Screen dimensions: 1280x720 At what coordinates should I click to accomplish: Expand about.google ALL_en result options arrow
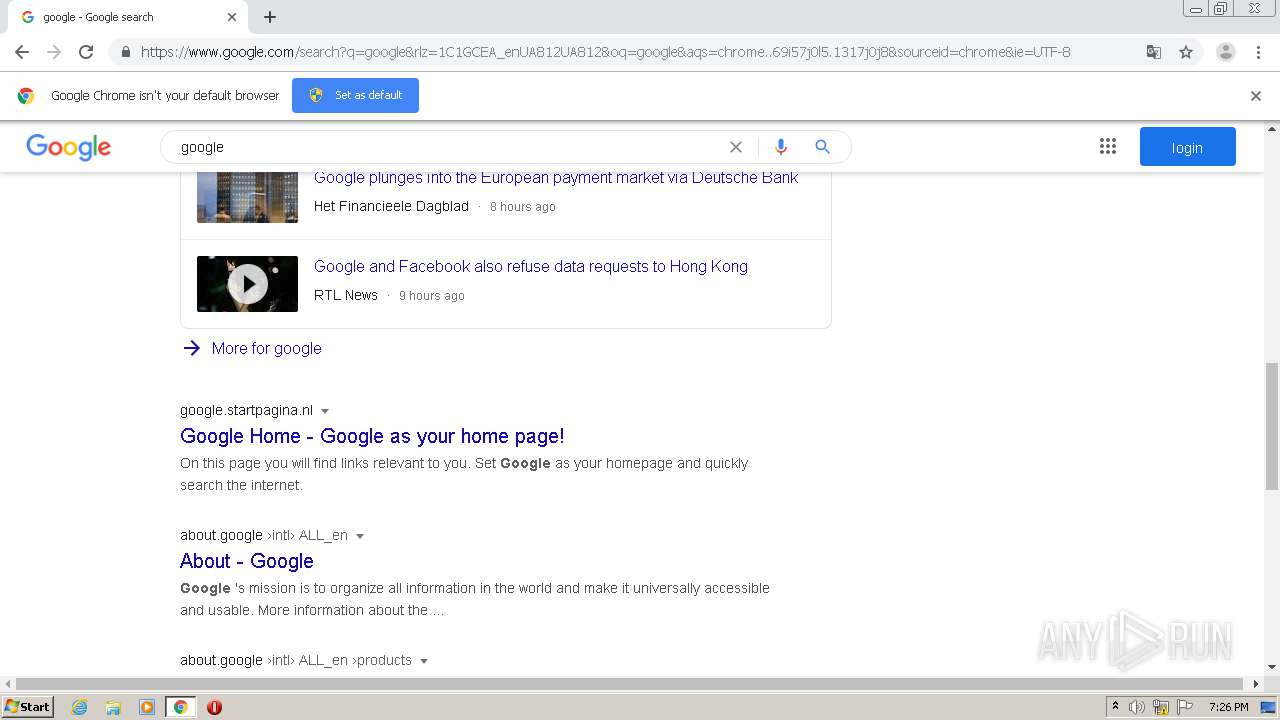(360, 536)
